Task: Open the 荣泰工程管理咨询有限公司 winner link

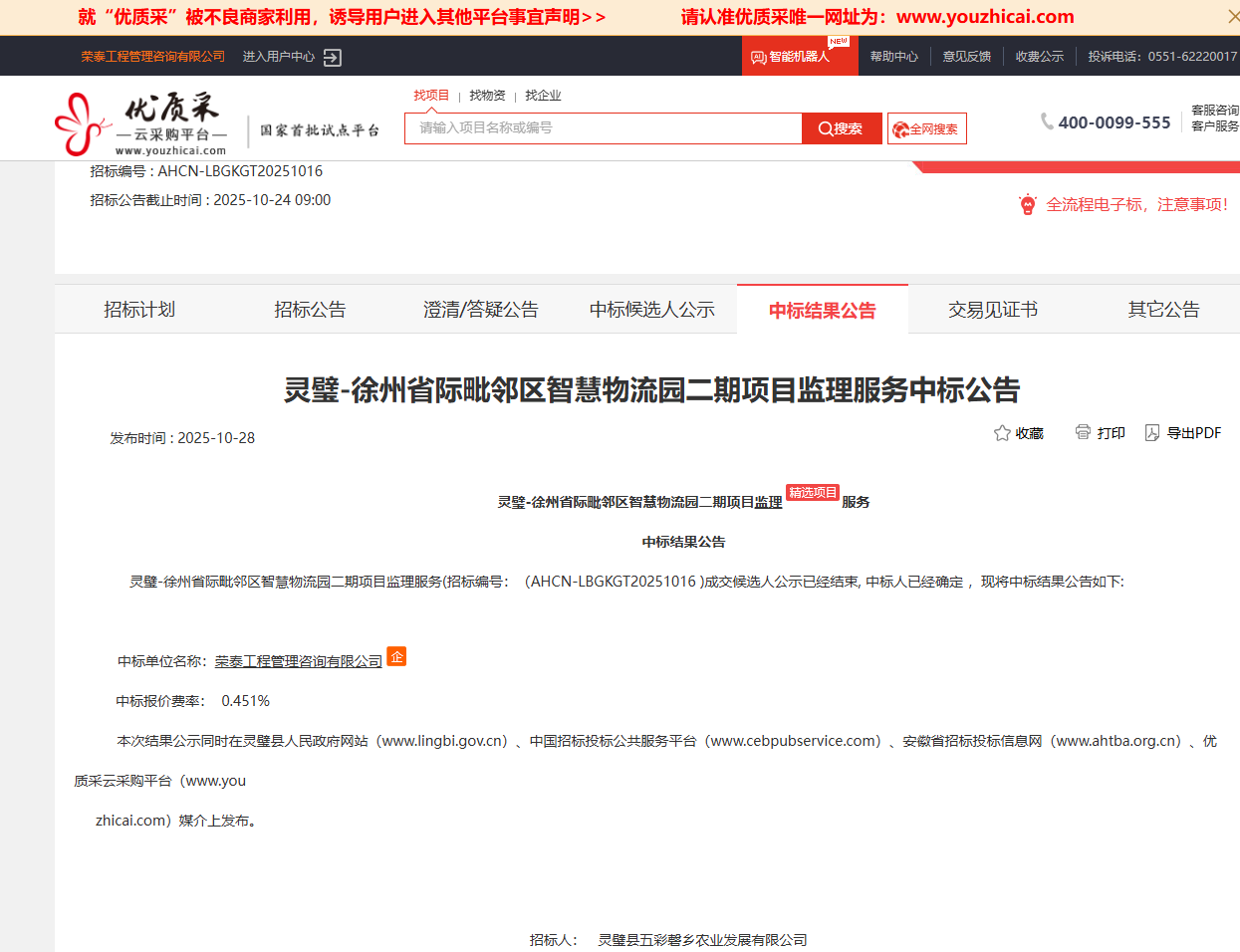Action: coord(299,661)
